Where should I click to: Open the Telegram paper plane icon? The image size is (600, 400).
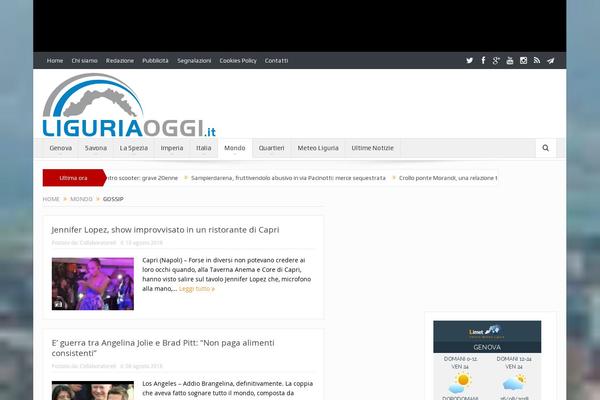tap(551, 60)
